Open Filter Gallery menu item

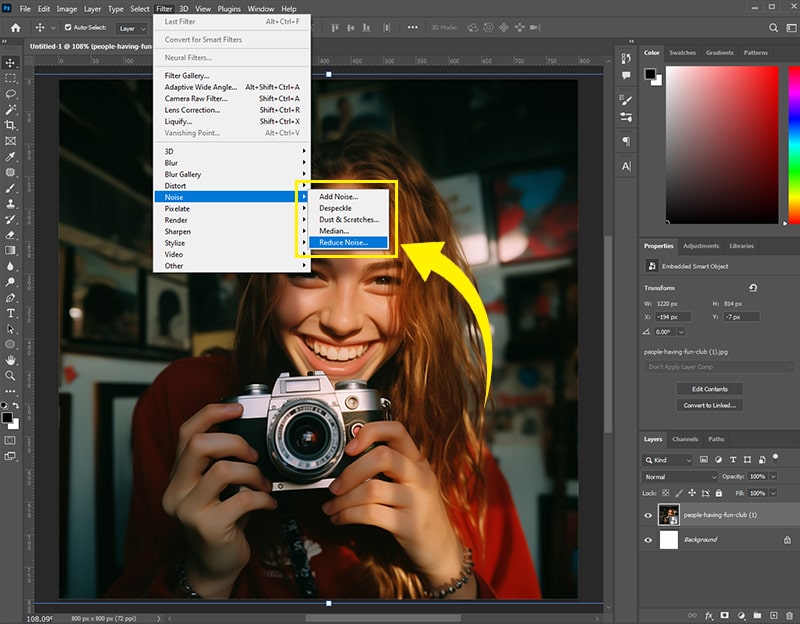tap(232, 76)
